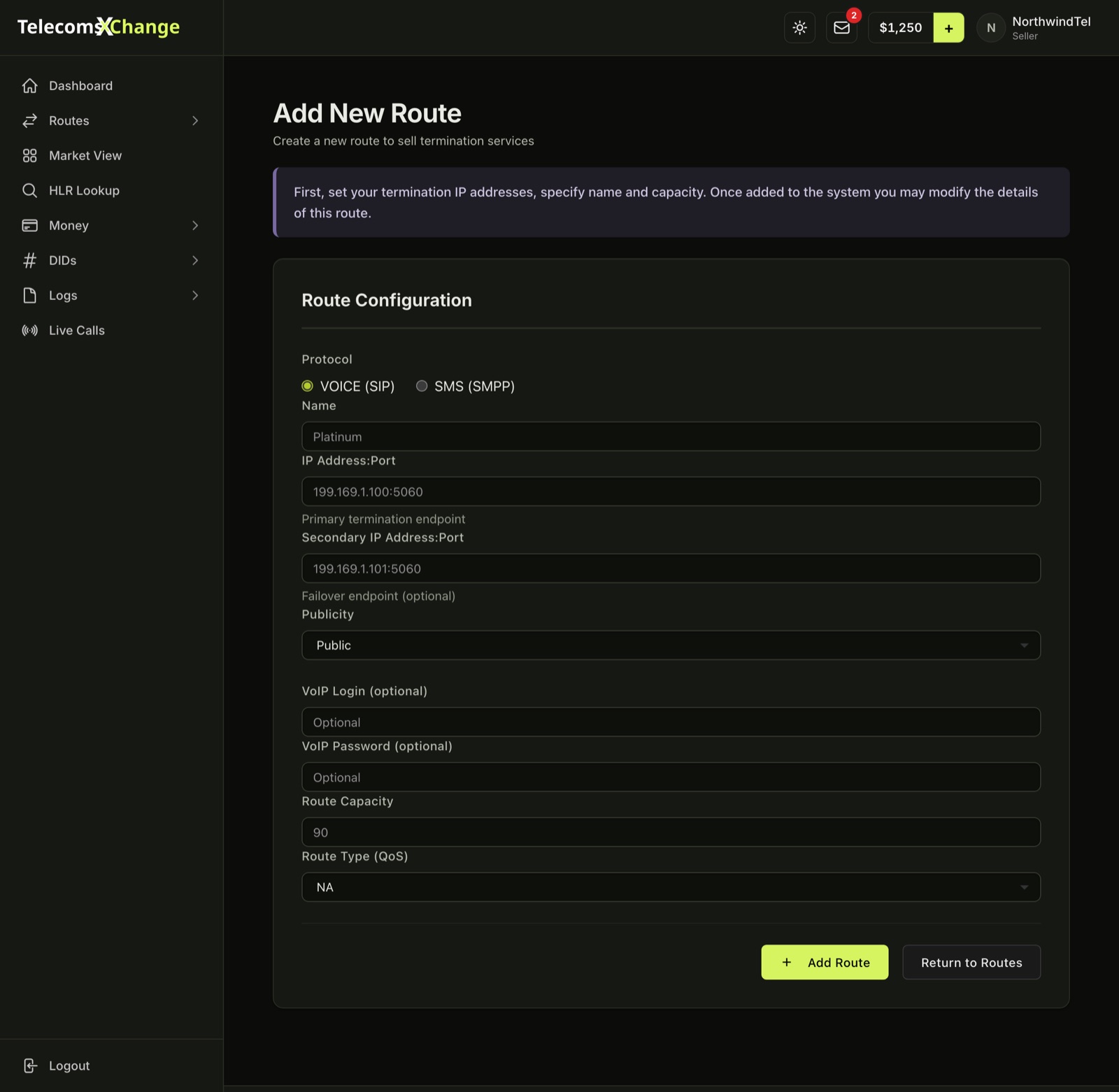Viewport: 1119px width, 1092px height.
Task: Click the HLR Lookup magnifier icon
Action: click(x=29, y=190)
